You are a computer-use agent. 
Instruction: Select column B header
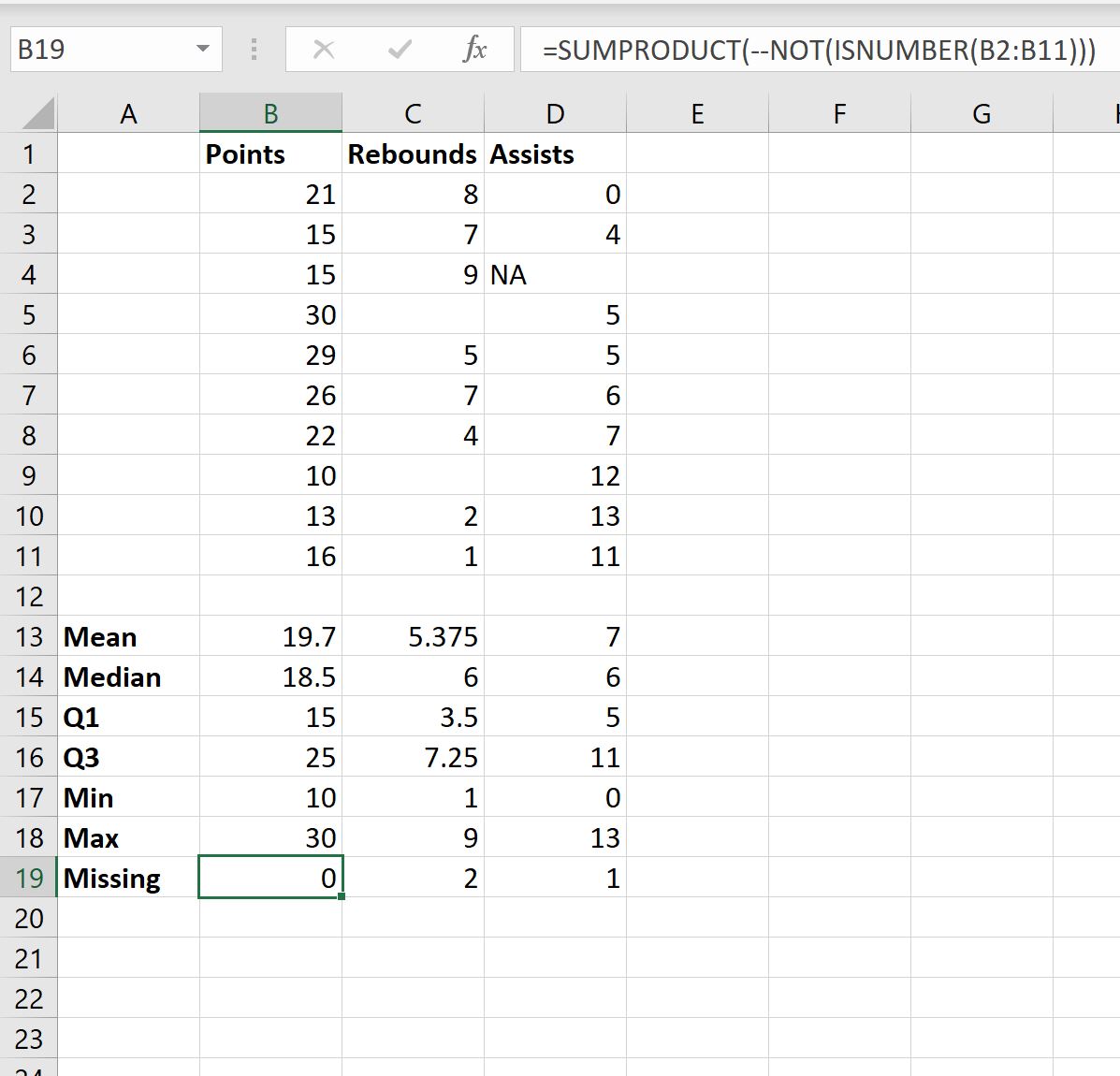coord(270,114)
